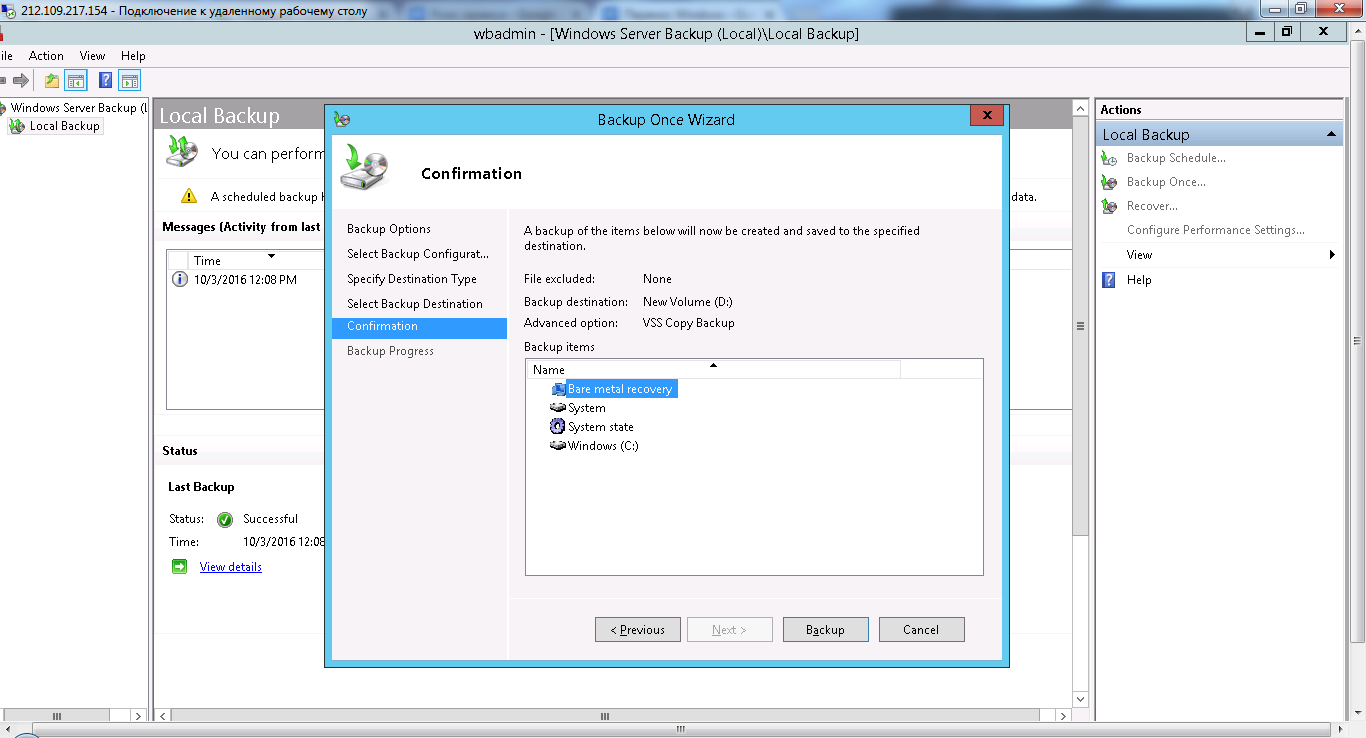Toggle Show/Hide Action Pane toolbar icon

[130, 80]
